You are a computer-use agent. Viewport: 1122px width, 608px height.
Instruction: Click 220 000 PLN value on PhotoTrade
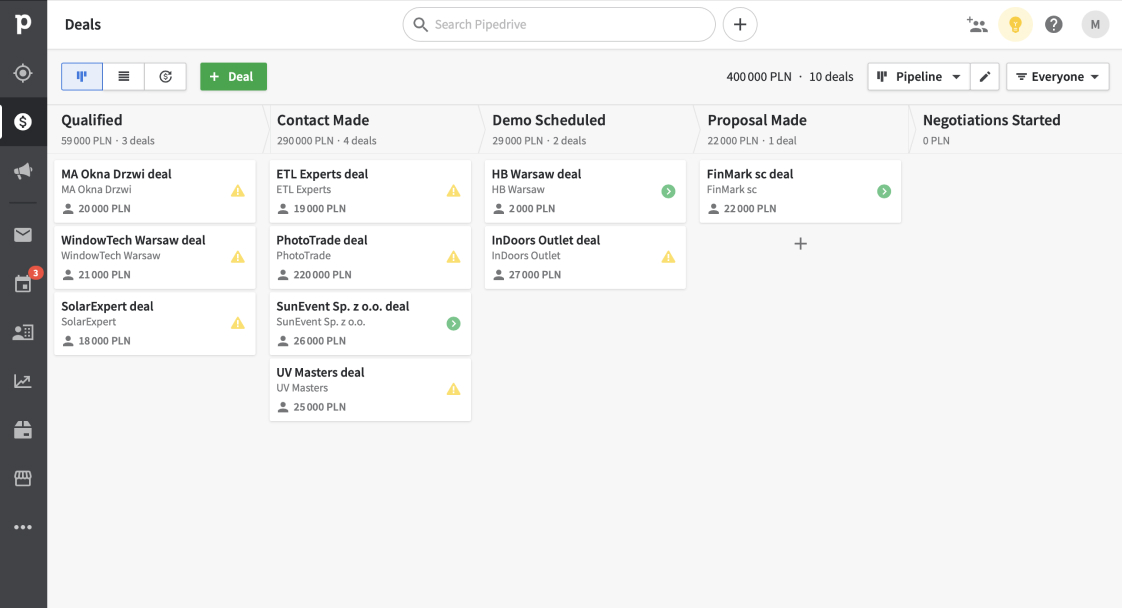point(322,275)
